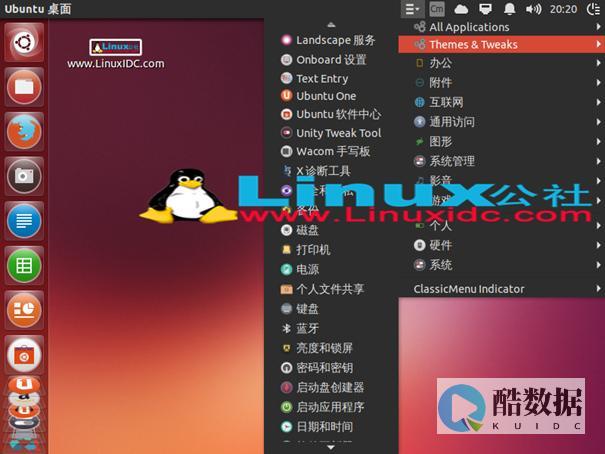
Task: Open 打印机 printers entry
Action: [331, 250]
